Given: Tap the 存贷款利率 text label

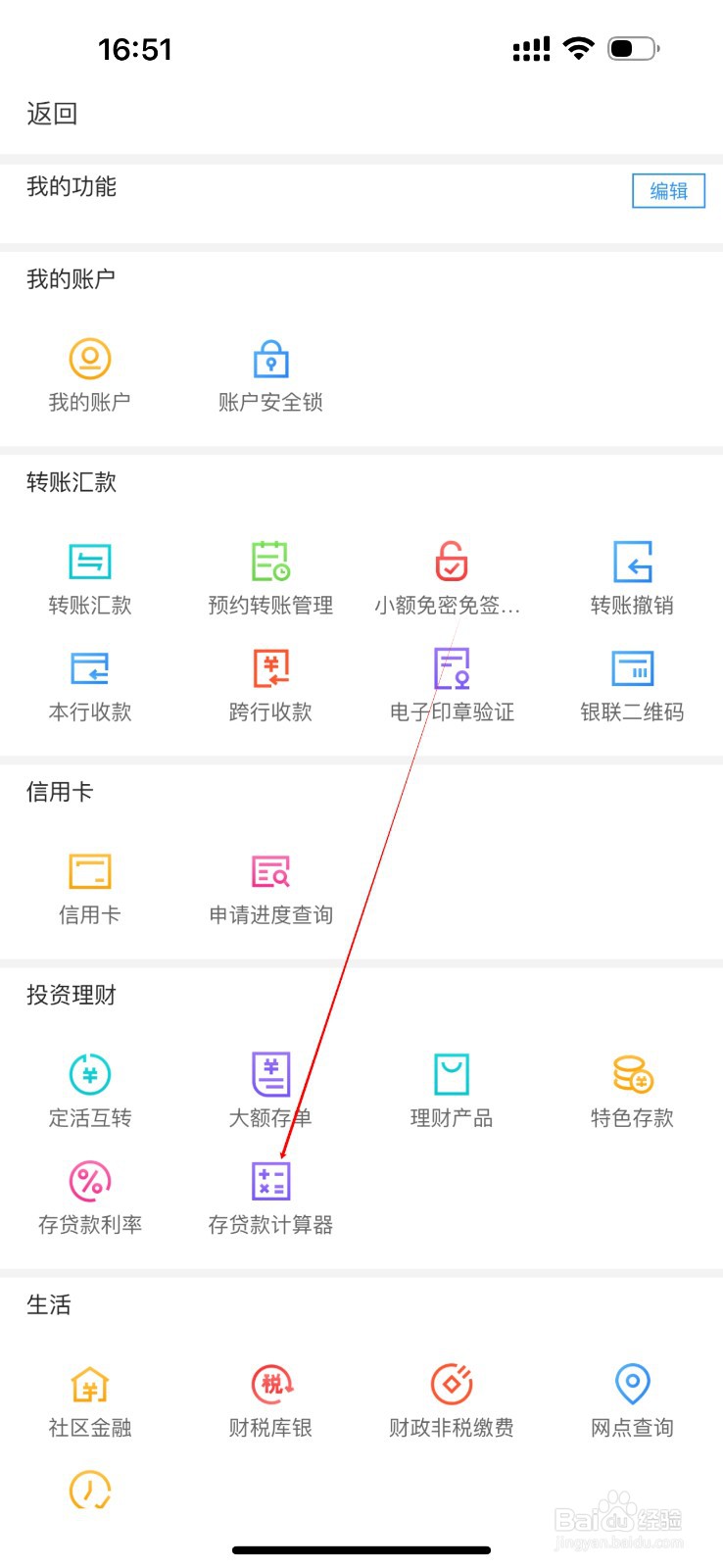Looking at the screenshot, I should (90, 1224).
